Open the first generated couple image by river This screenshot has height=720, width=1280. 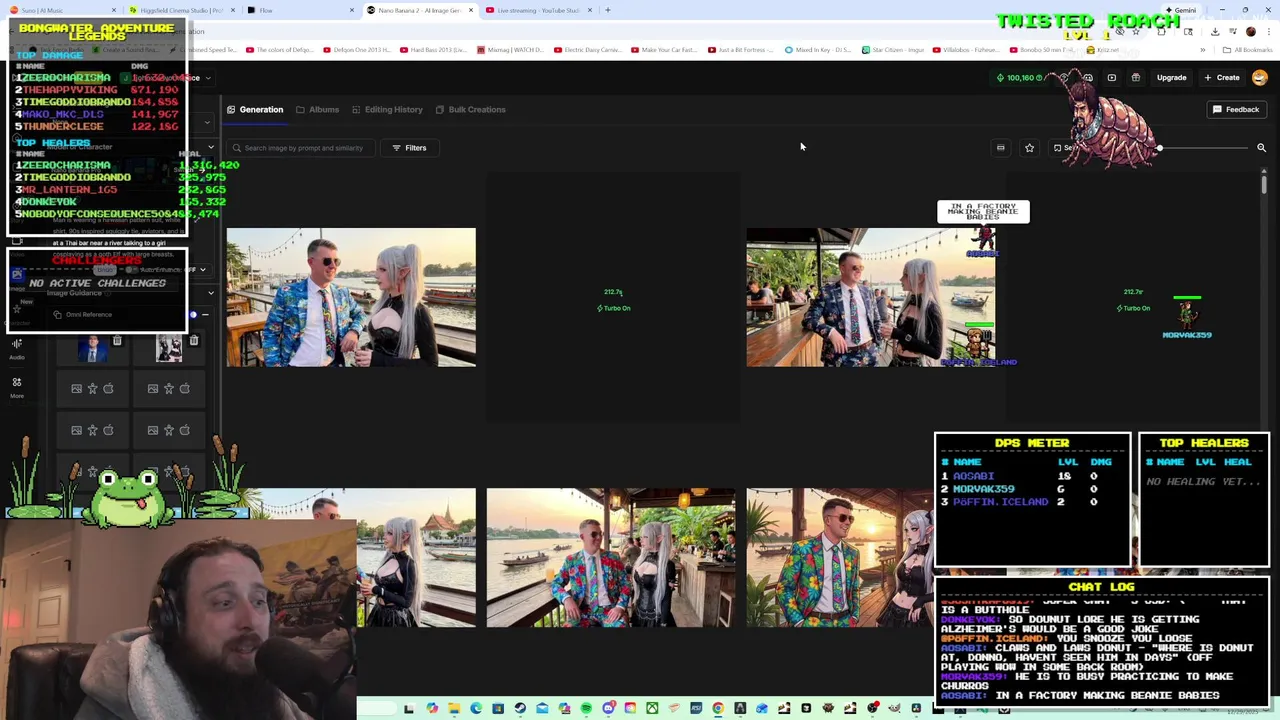[351, 297]
